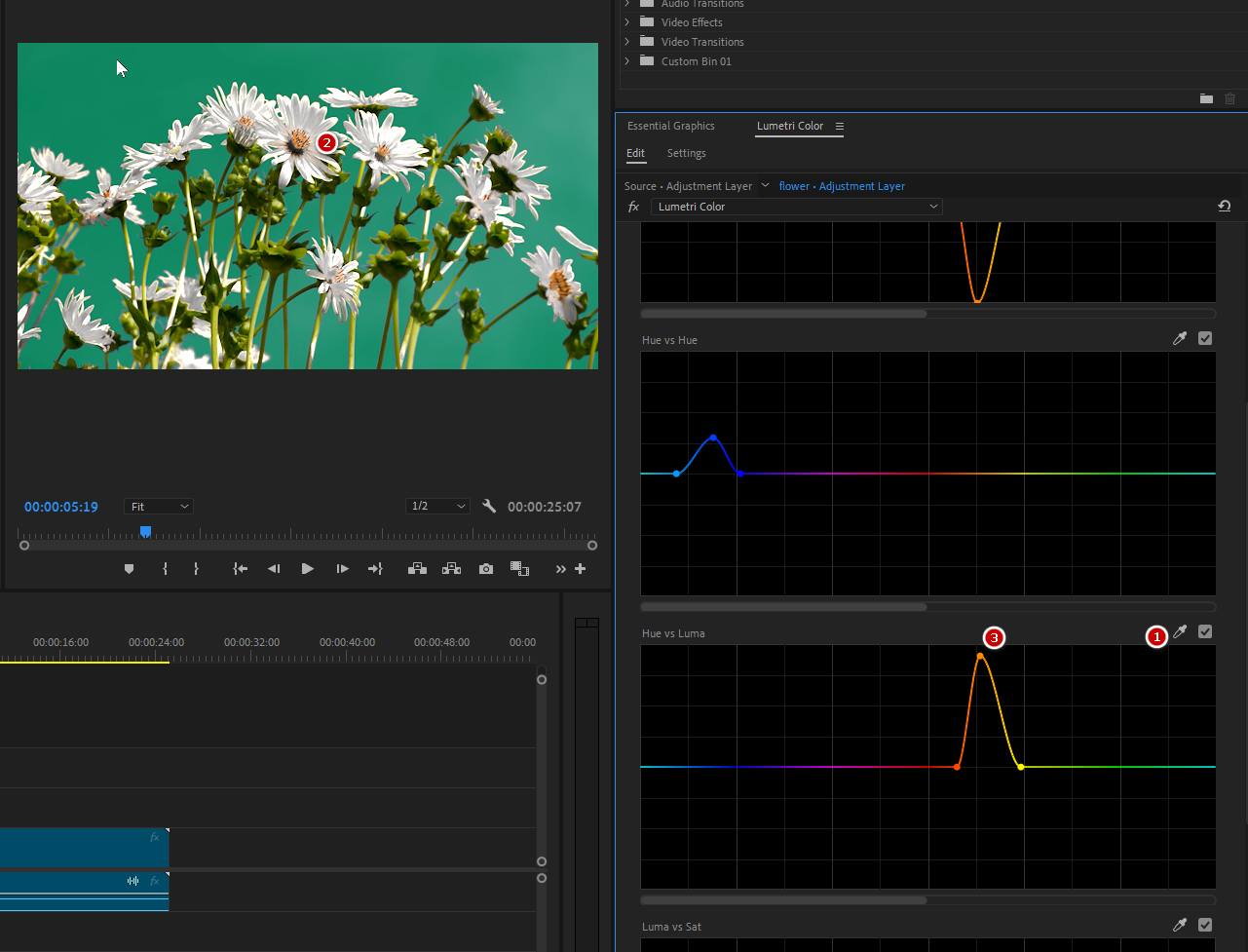Click the orange peak point on Hue vs Luma
Viewport: 1248px width, 952px height.
pos(979,656)
